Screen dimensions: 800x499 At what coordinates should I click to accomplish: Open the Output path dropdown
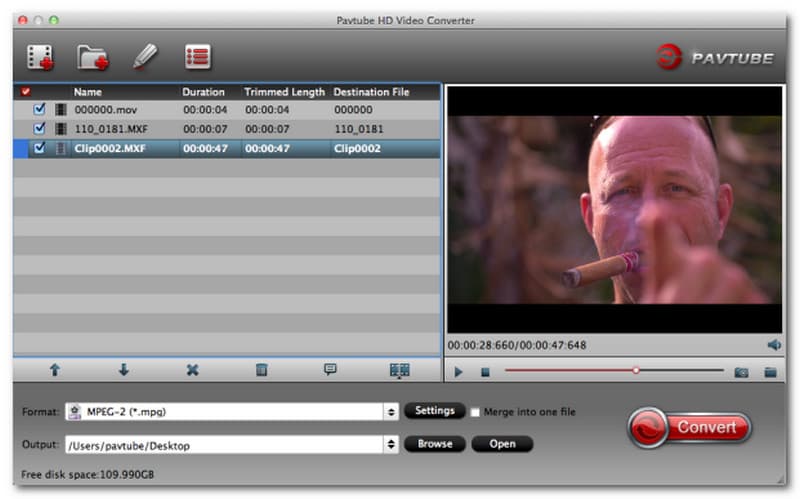tap(391, 444)
